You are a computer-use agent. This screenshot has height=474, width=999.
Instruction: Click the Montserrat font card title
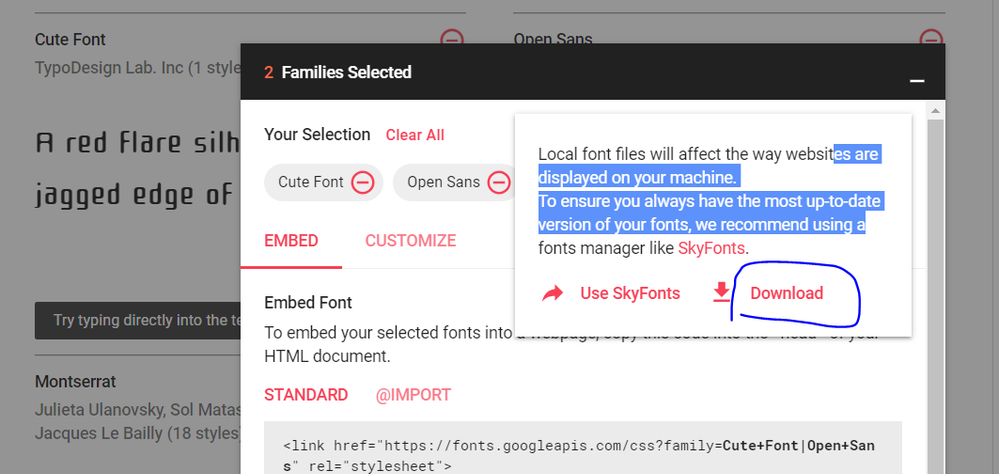[x=75, y=382]
